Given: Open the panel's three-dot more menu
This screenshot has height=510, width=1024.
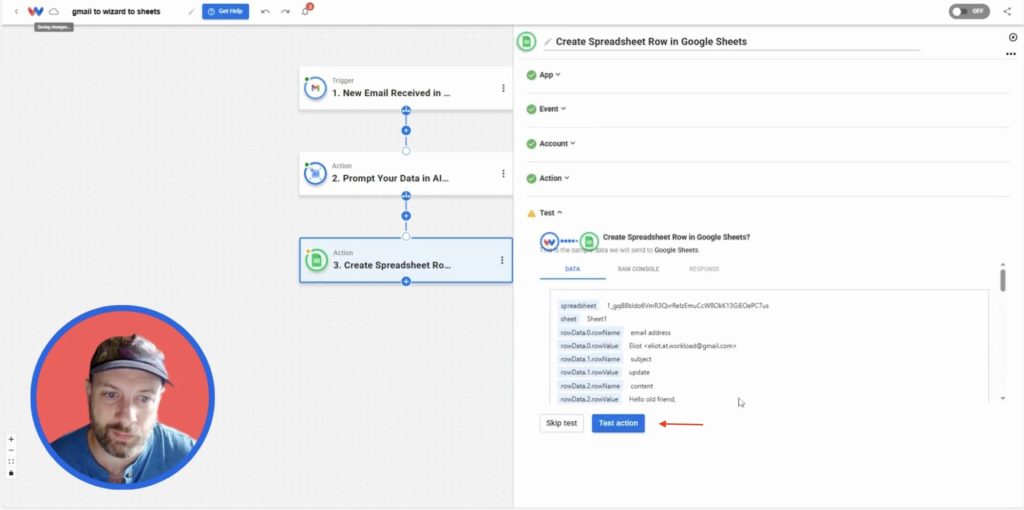Looking at the screenshot, I should [x=1011, y=54].
